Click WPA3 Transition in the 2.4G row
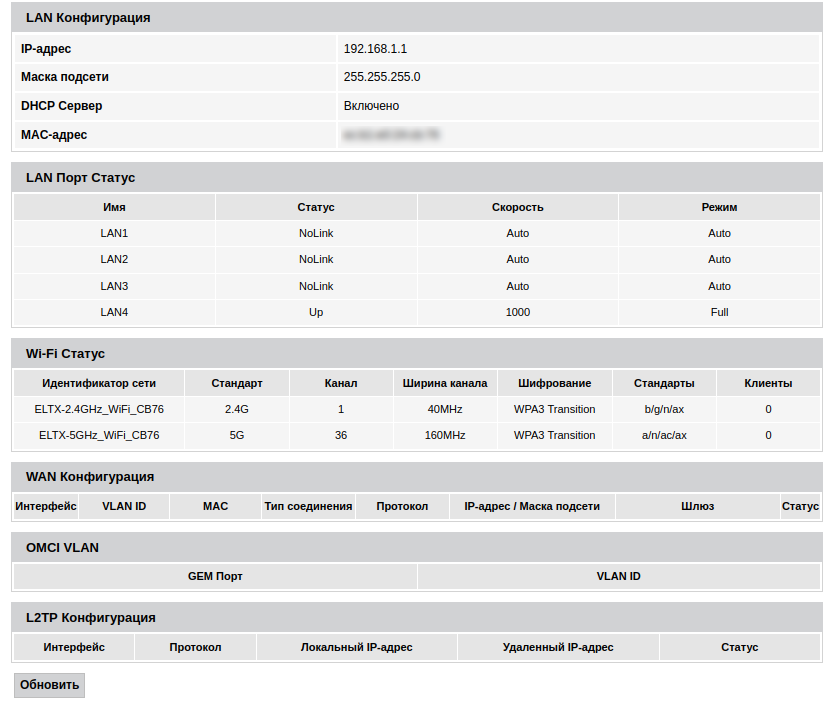This screenshot has height=705, width=828. click(554, 409)
